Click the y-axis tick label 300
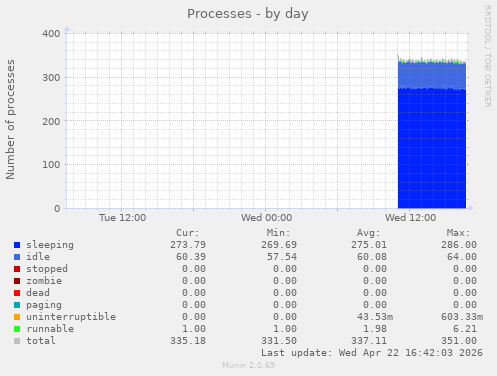Viewport: 497px width, 376px height. coord(51,78)
